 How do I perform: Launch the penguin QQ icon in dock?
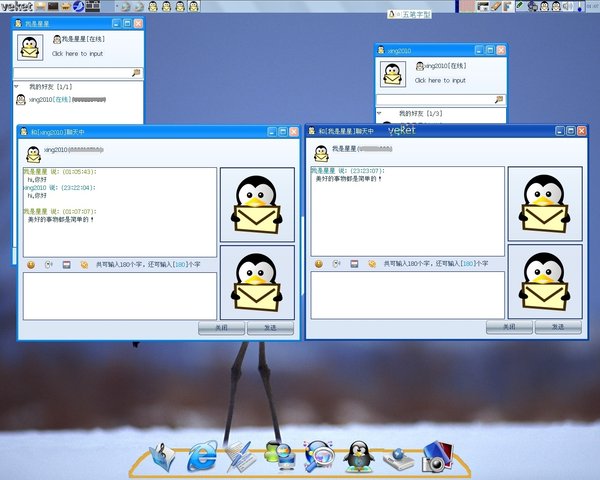click(x=359, y=455)
